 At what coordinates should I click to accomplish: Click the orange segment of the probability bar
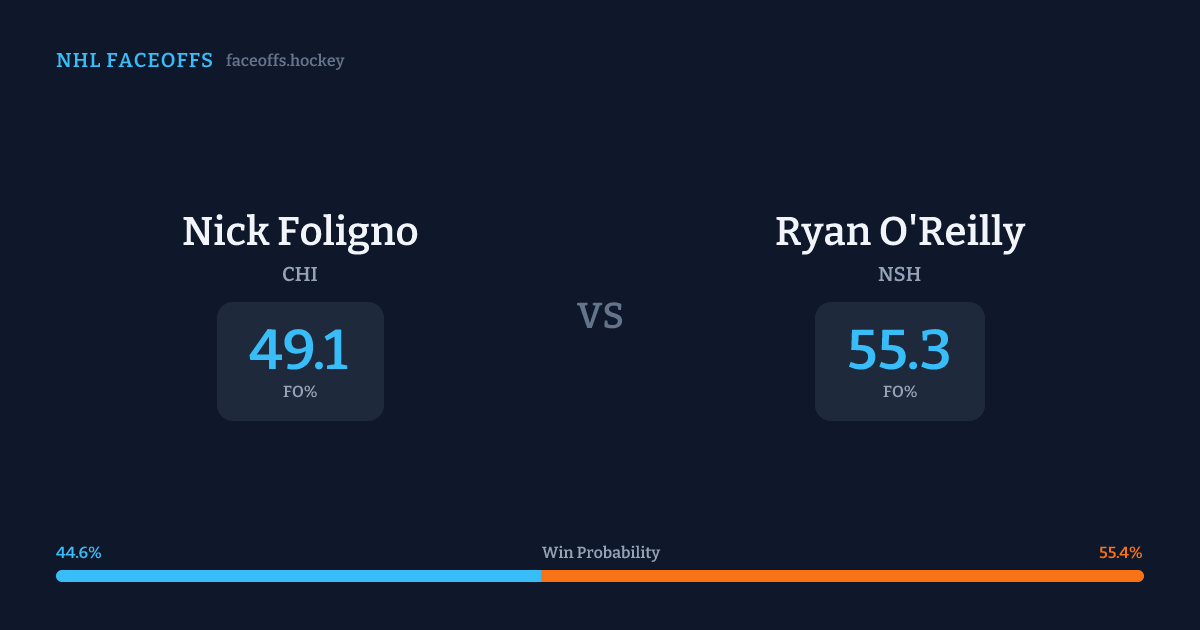(x=842, y=576)
